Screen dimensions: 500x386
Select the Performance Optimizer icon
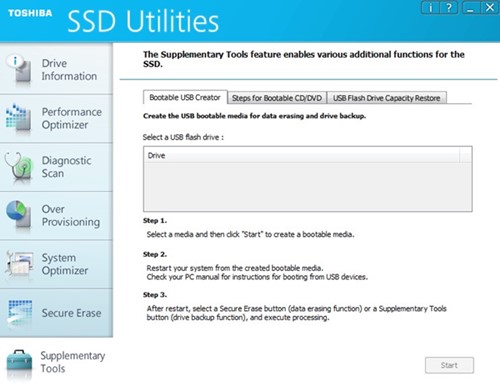pos(17,117)
